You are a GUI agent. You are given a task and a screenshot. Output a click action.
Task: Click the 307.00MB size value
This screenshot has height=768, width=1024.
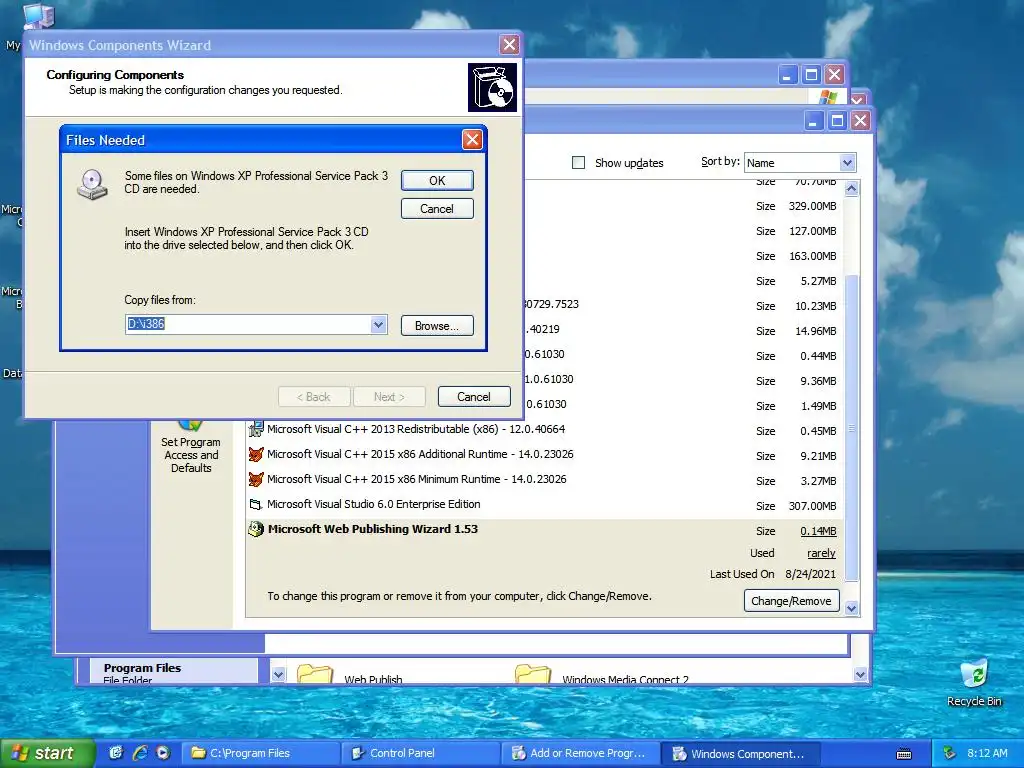pyautogui.click(x=812, y=506)
